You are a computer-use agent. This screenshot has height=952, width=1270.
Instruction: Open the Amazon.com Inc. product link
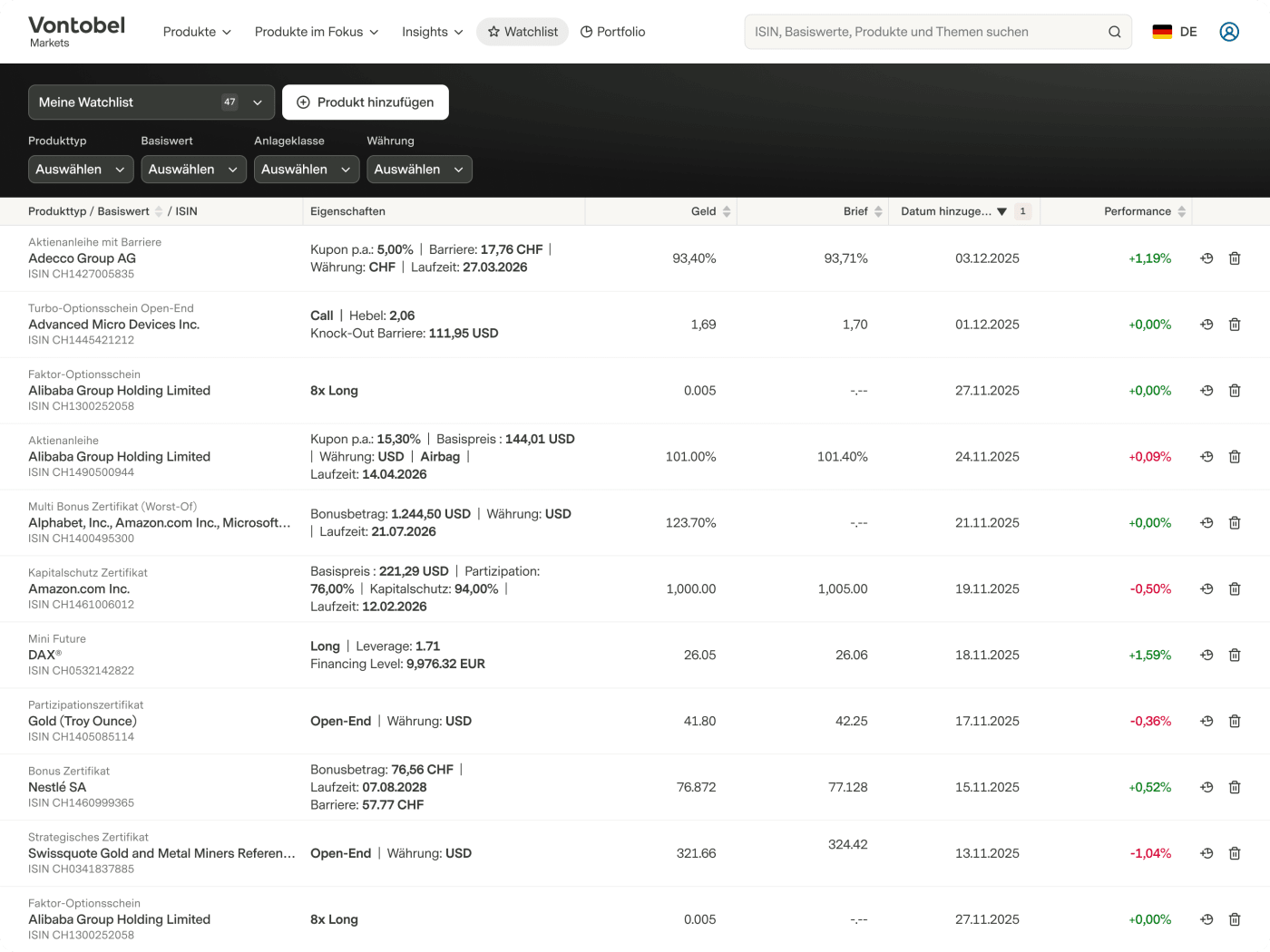tap(79, 589)
